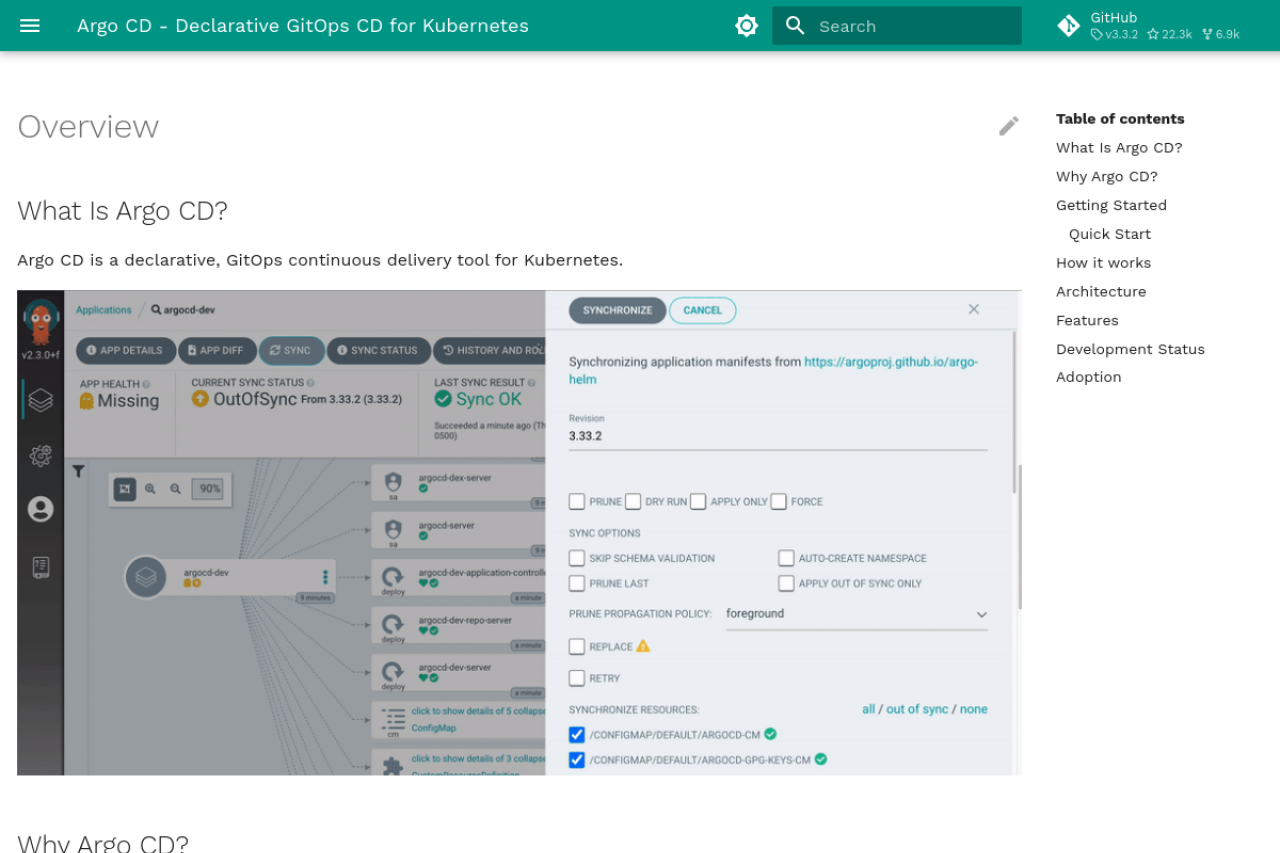Open the prune propagation policy 'foreground' dropdown
The width and height of the screenshot is (1280, 853).
[x=857, y=614]
